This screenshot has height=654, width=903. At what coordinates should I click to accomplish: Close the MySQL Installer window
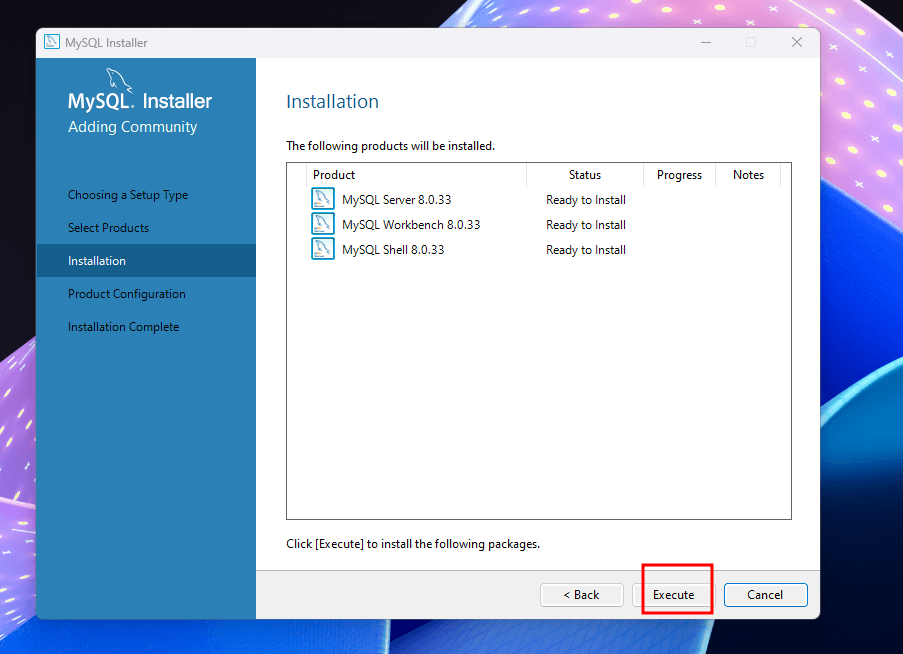(796, 42)
